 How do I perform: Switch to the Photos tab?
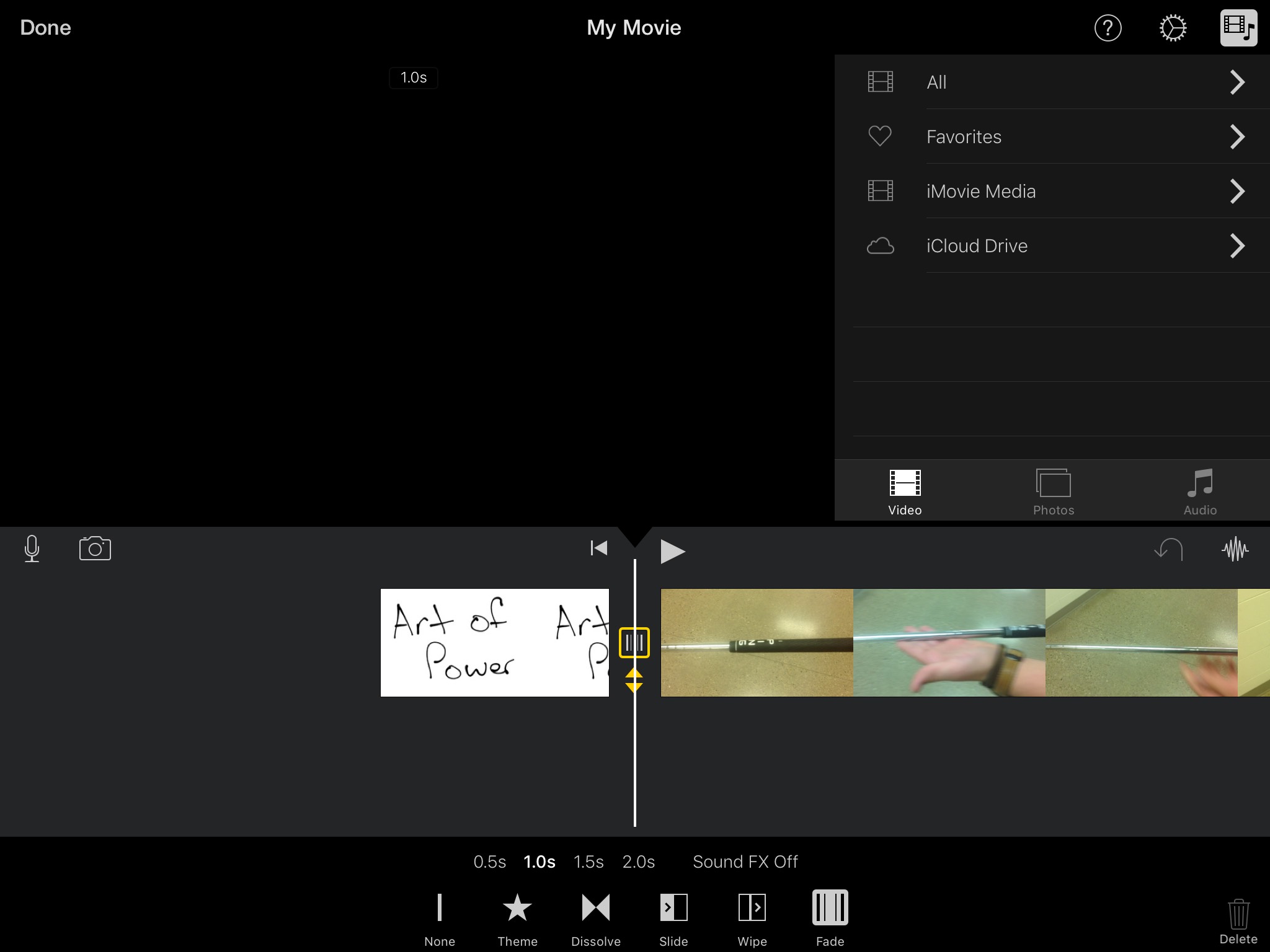point(1053,493)
